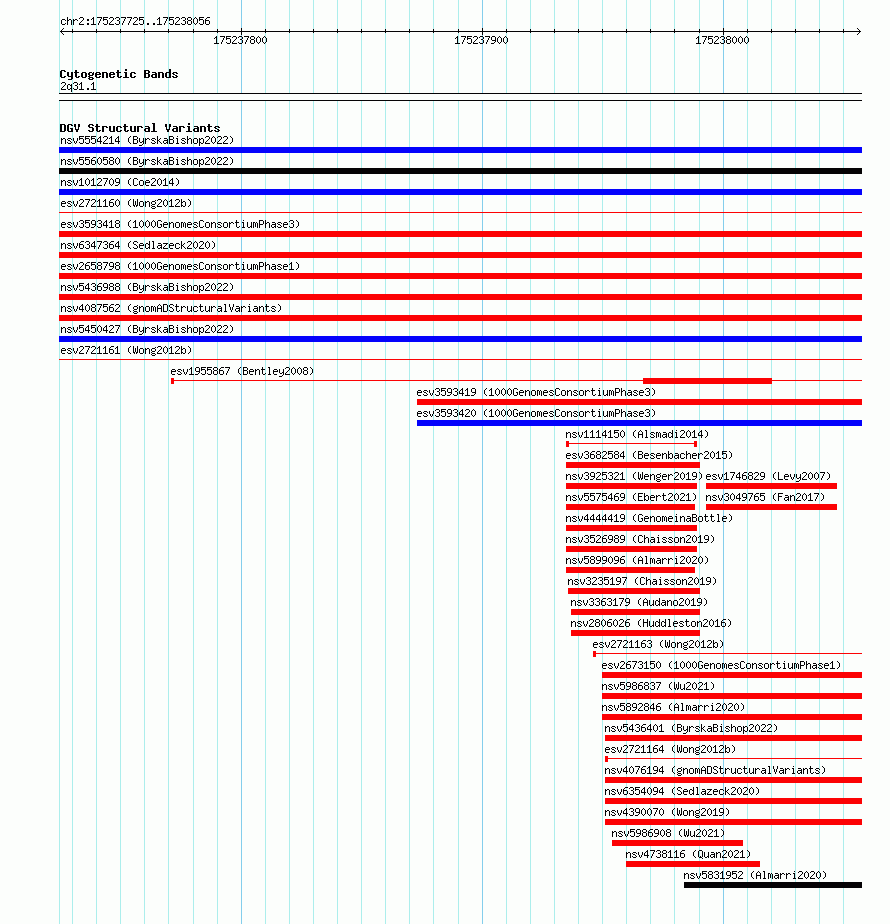This screenshot has width=890, height=924.
Task: Click the nsv3925321 (Wenger2019) label
Action: click(634, 476)
